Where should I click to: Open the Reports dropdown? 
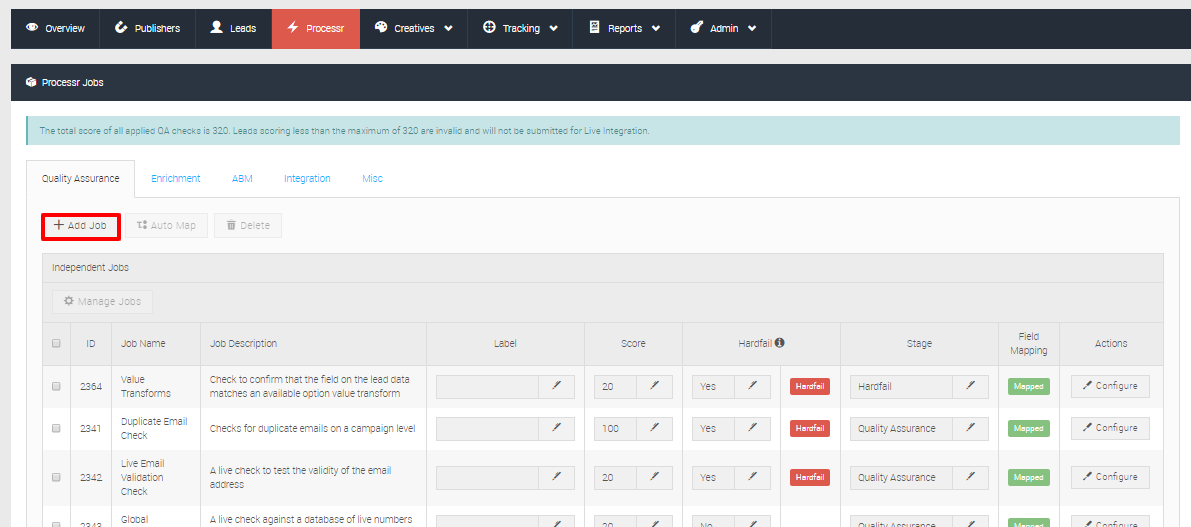click(624, 28)
